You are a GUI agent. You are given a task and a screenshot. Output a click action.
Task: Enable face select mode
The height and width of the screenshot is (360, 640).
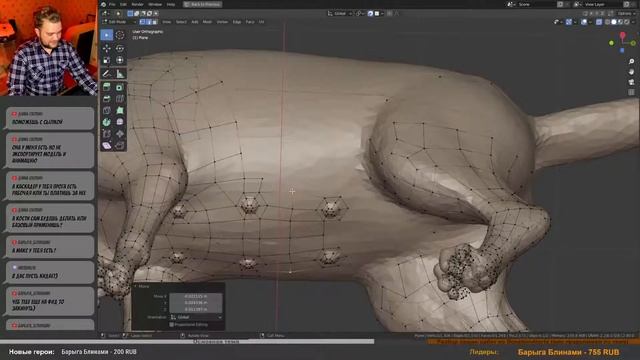(154, 22)
